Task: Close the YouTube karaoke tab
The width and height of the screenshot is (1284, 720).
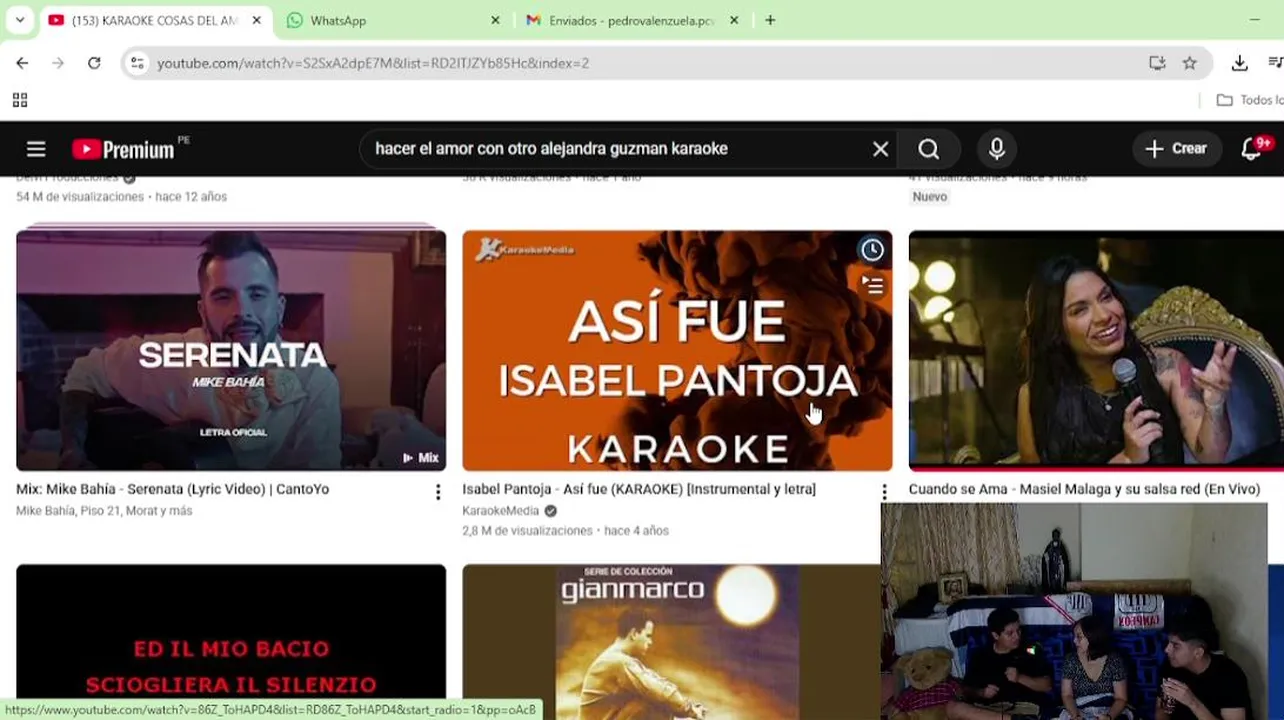Action: [256, 20]
